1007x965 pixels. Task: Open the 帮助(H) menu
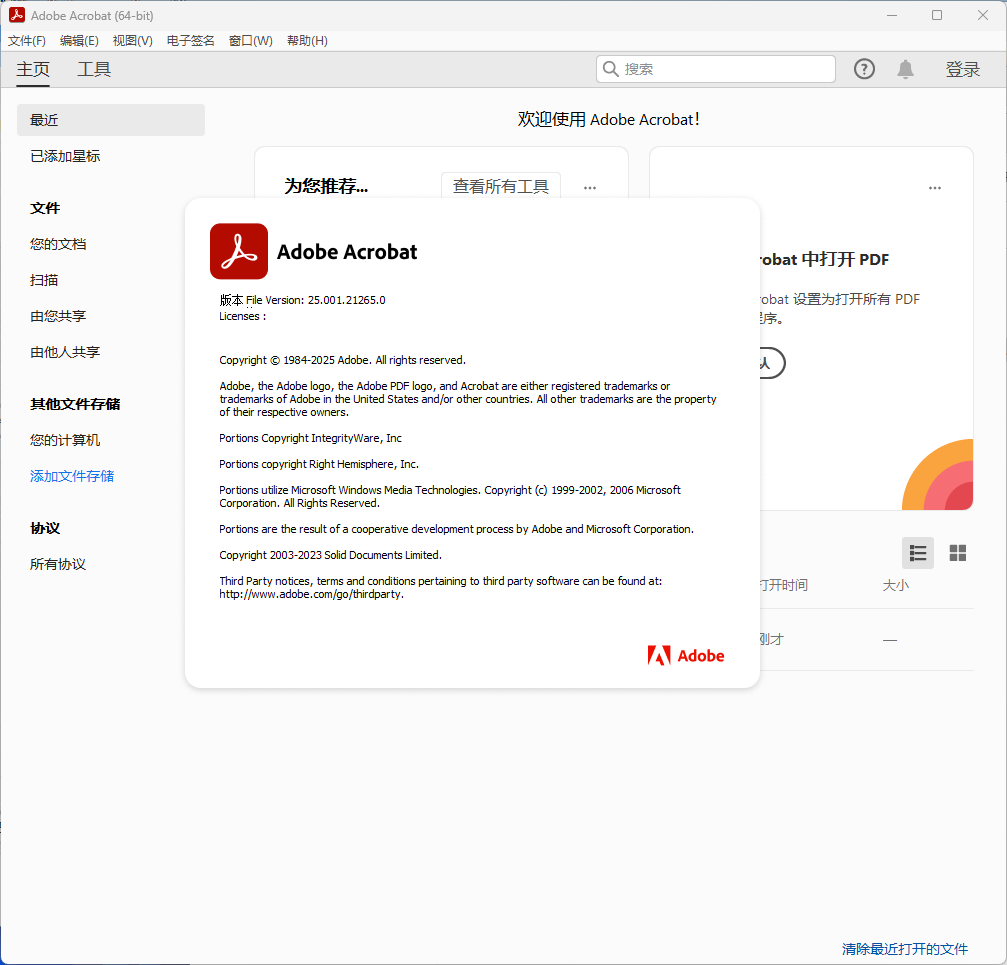(x=307, y=40)
